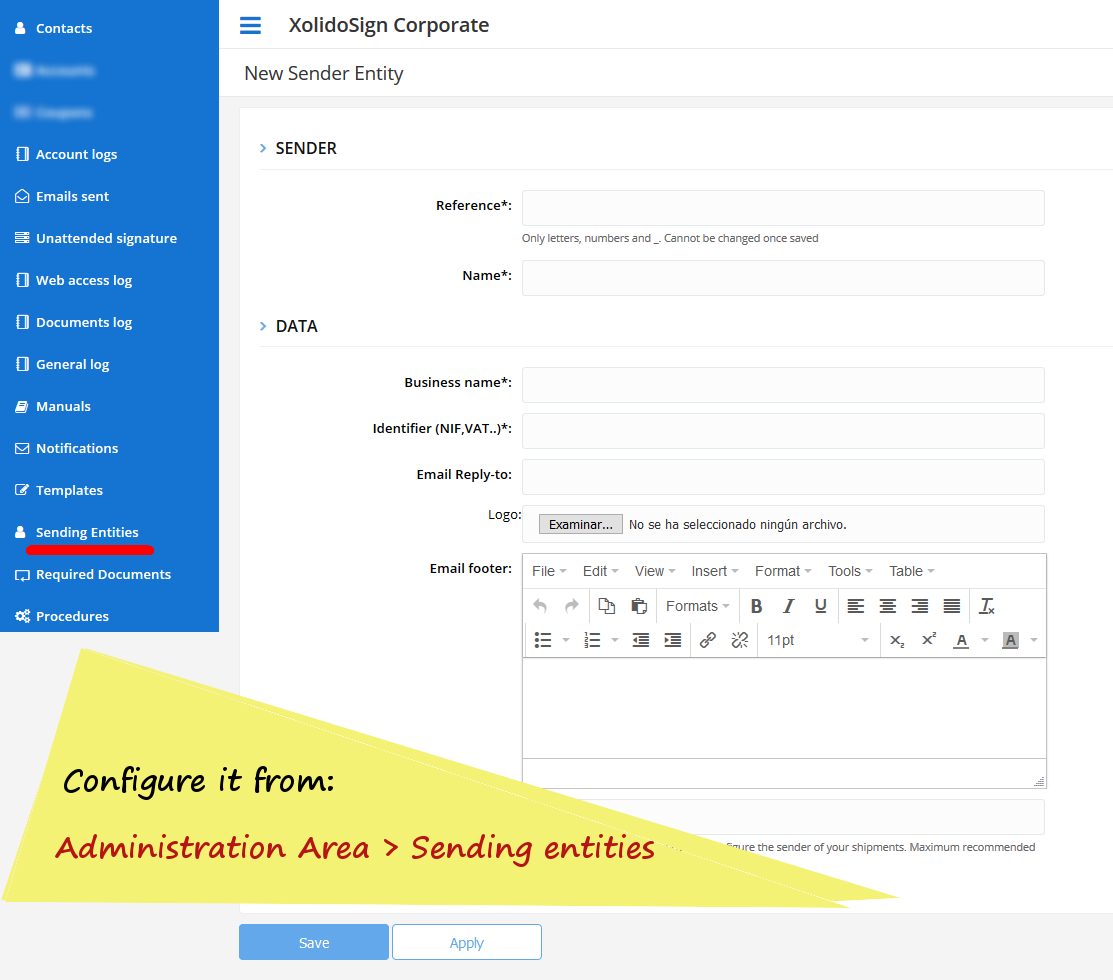
Task: Align text right in editor
Action: 920,606
